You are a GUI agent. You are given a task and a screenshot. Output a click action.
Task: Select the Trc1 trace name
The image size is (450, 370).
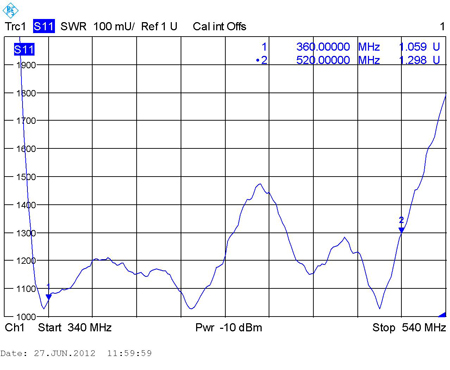click(x=15, y=26)
